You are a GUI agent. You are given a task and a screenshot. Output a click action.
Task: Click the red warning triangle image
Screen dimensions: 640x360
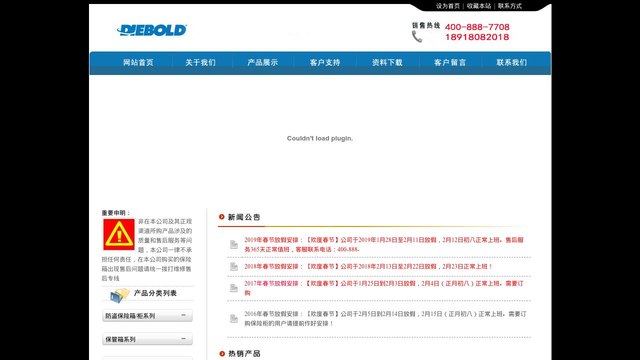pyautogui.click(x=119, y=234)
